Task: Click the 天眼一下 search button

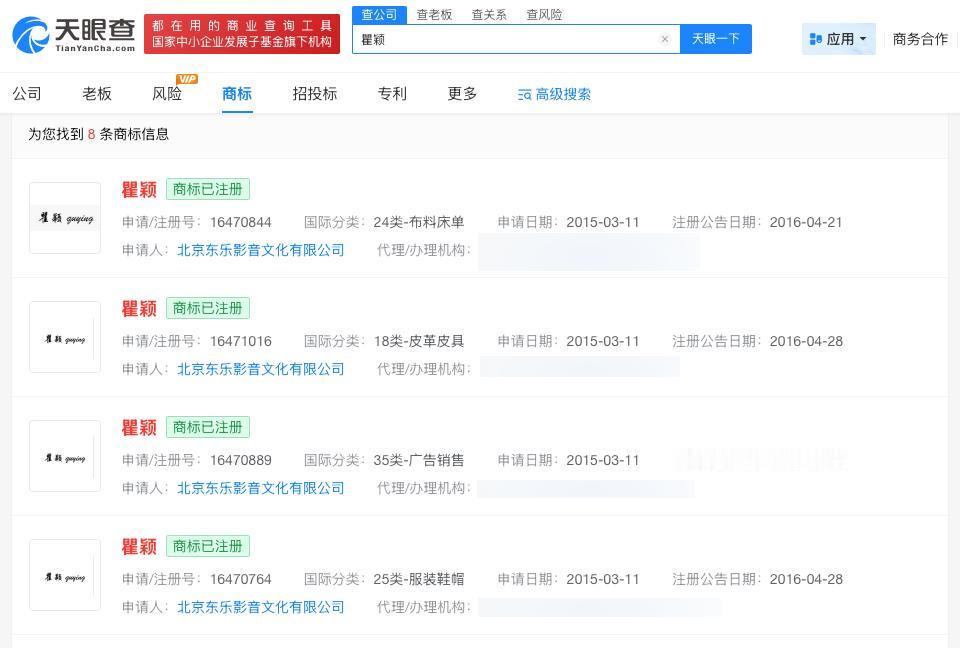Action: (716, 39)
